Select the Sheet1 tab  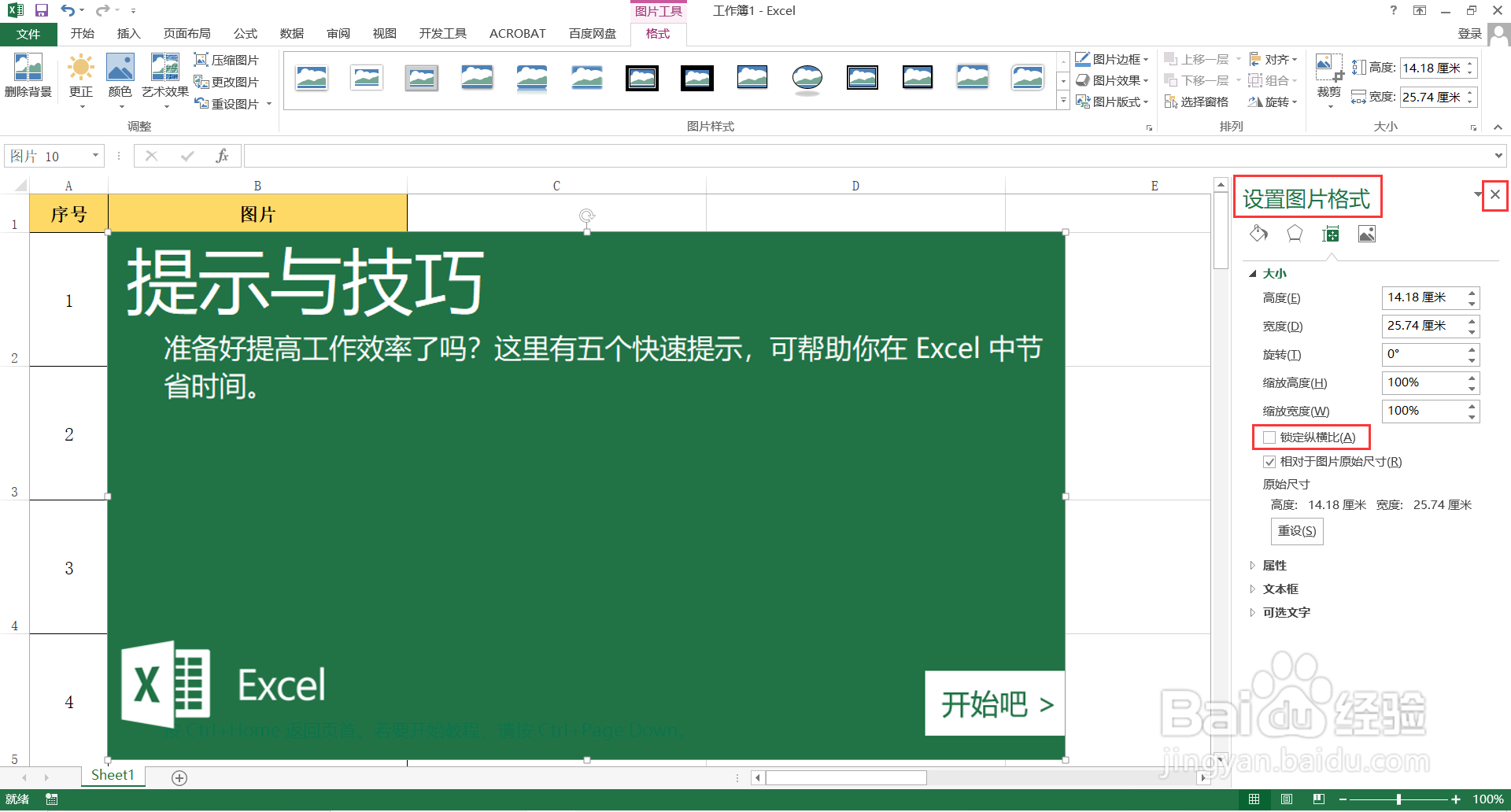click(x=113, y=776)
